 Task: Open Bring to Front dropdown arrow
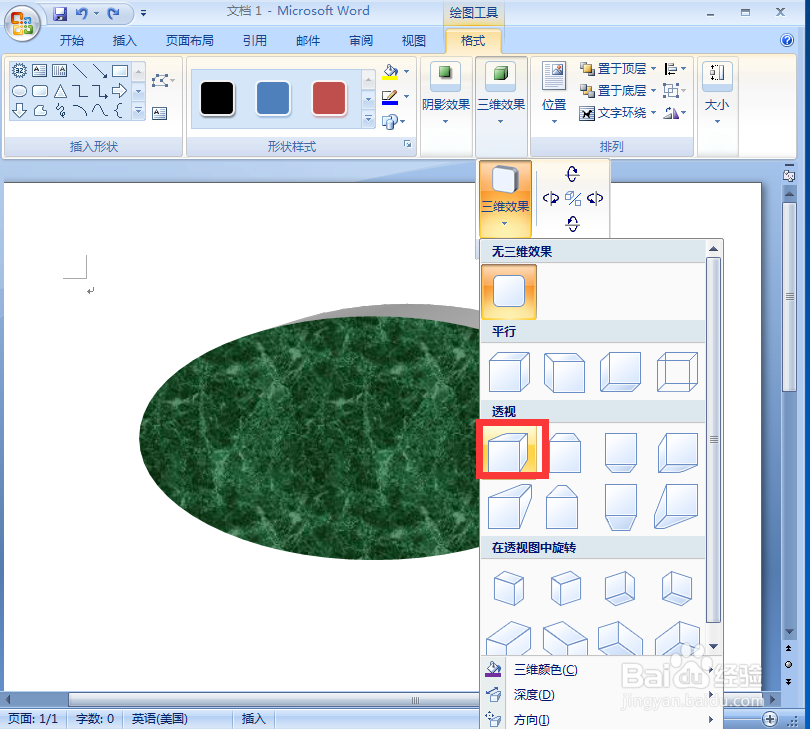pyautogui.click(x=653, y=69)
